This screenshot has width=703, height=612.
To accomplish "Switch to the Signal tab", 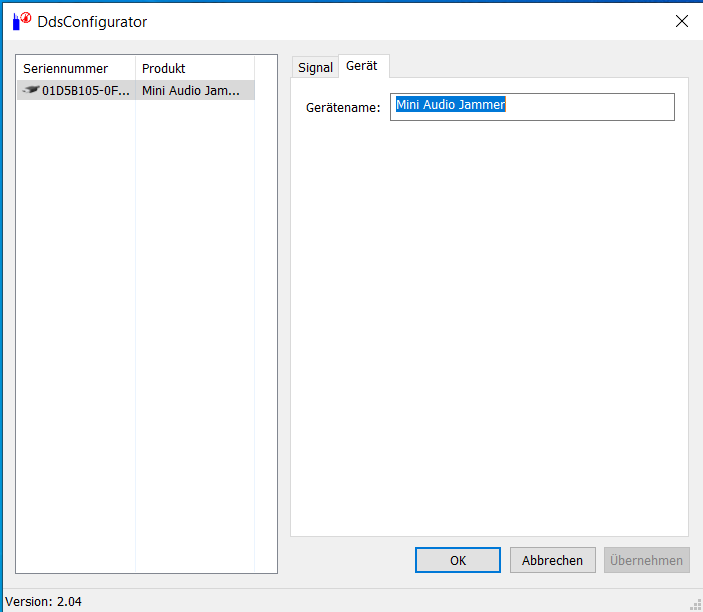I will [x=315, y=67].
